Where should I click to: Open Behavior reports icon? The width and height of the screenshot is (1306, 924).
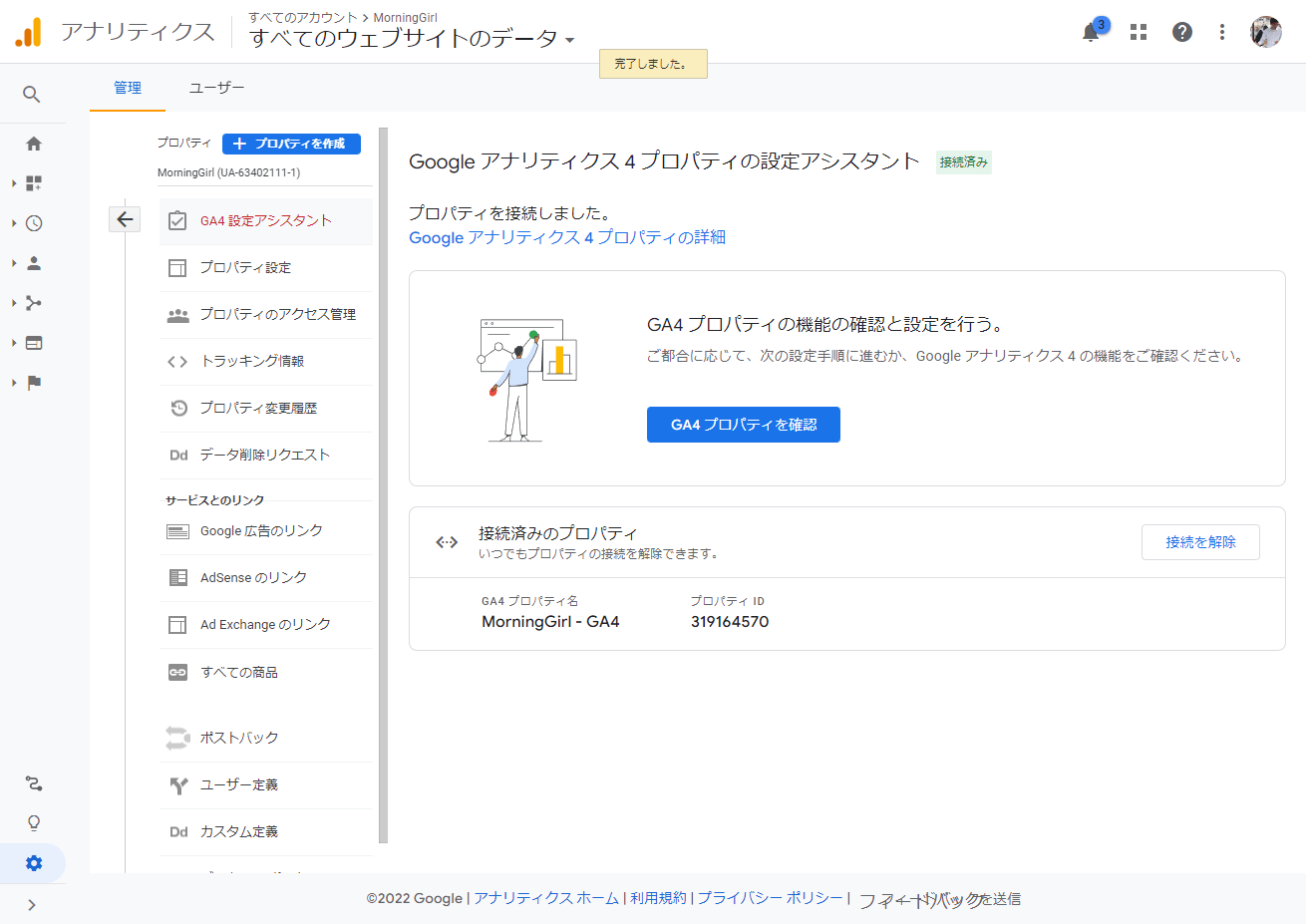coord(34,343)
